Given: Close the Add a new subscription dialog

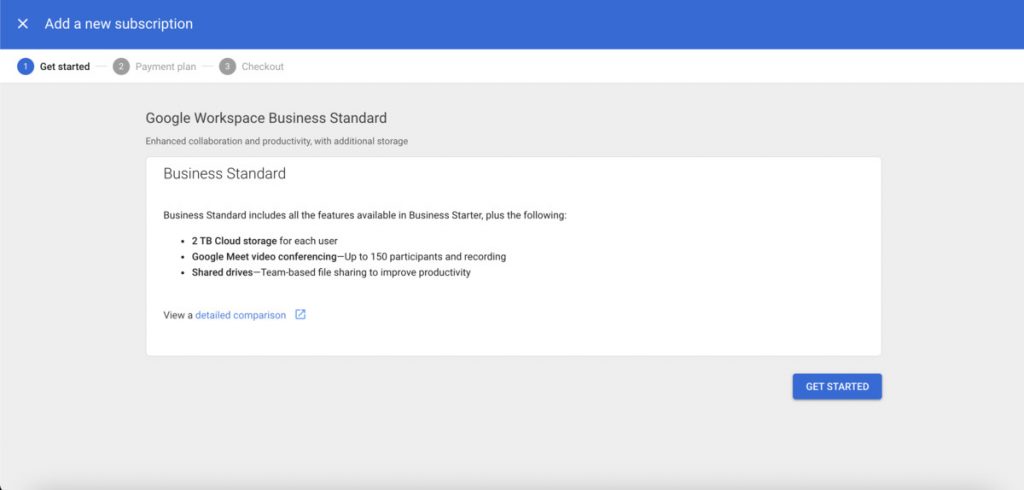Looking at the screenshot, I should tap(23, 24).
